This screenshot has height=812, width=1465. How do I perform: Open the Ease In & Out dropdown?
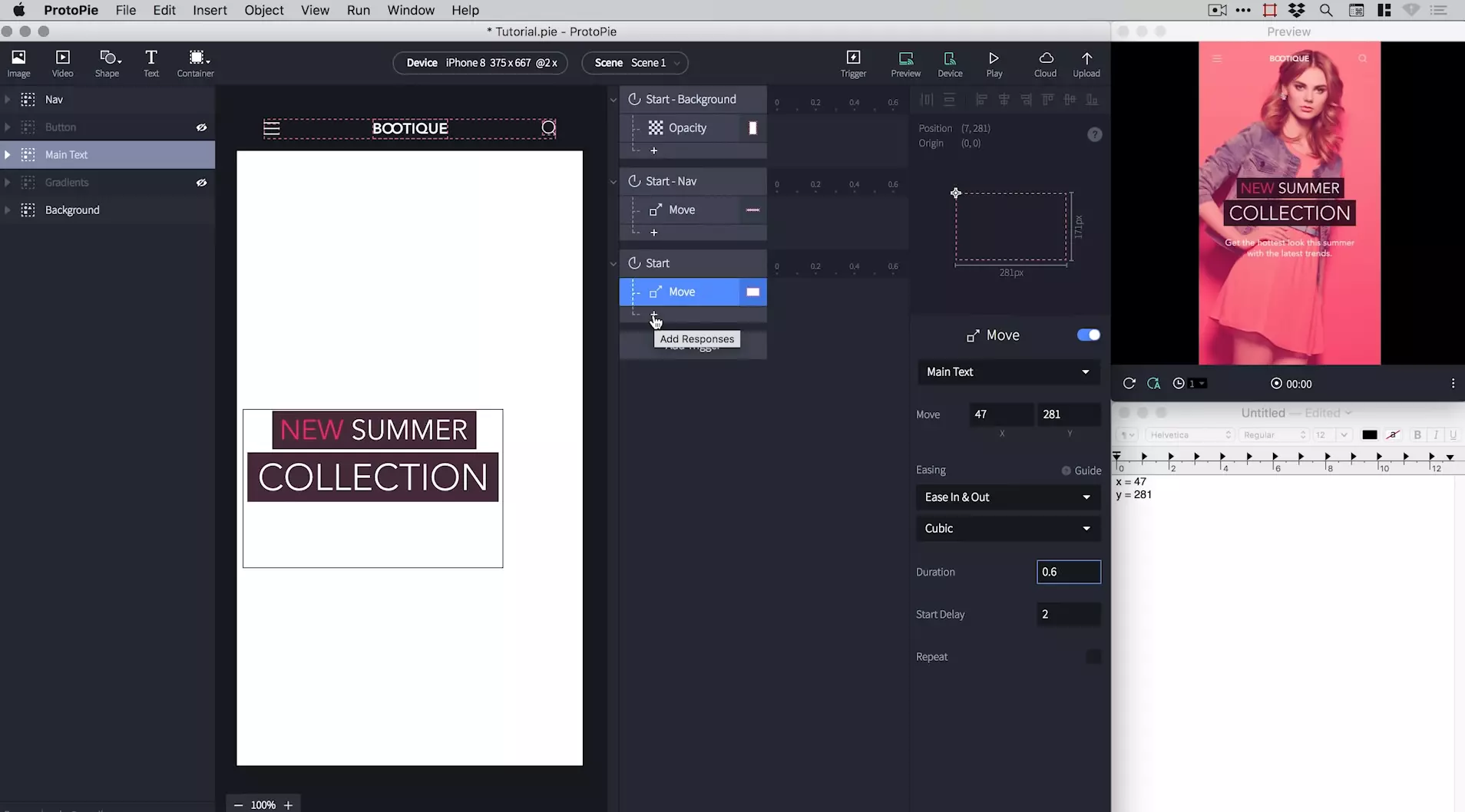[x=1008, y=497]
